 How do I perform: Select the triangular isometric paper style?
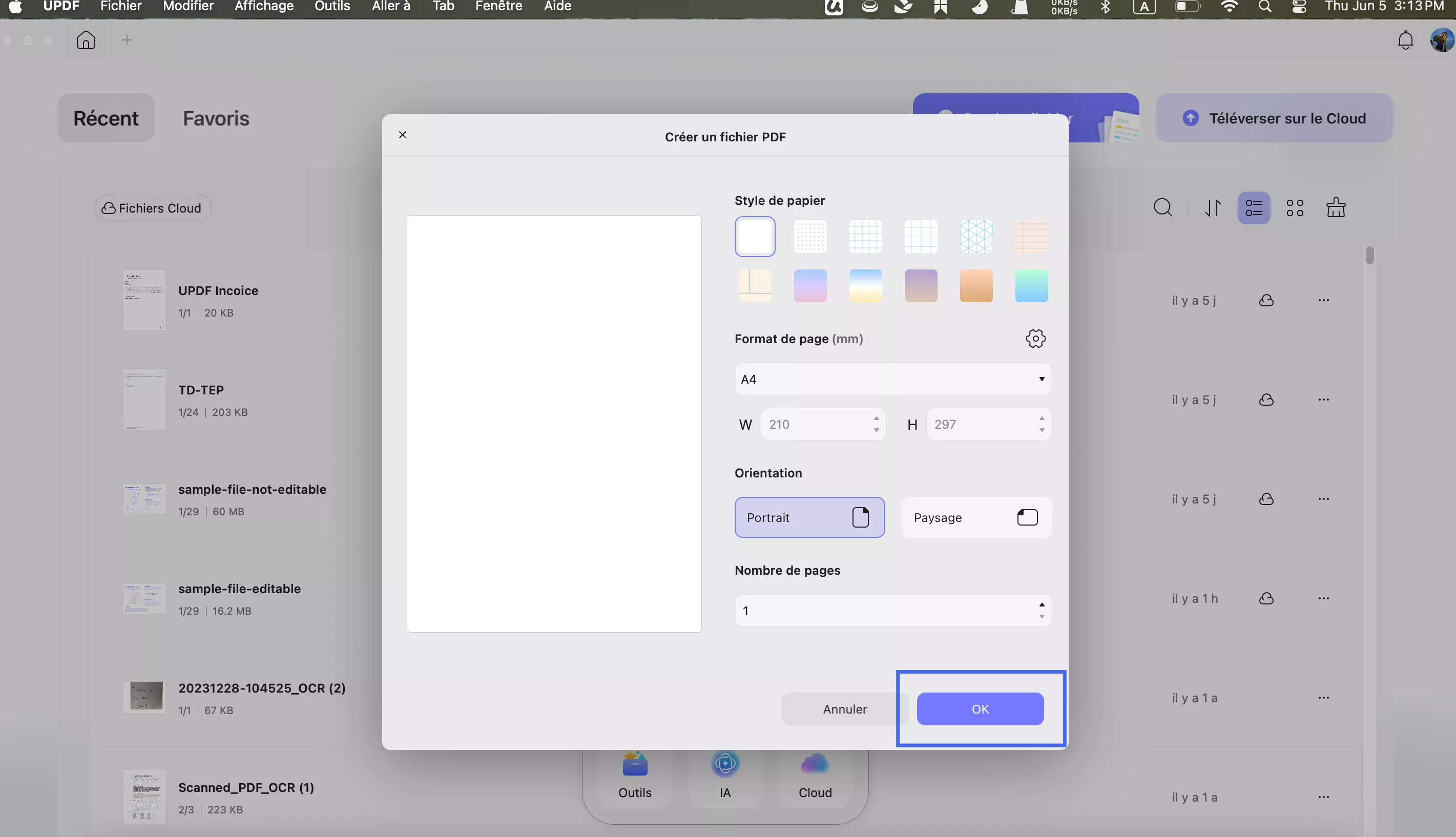(x=976, y=236)
